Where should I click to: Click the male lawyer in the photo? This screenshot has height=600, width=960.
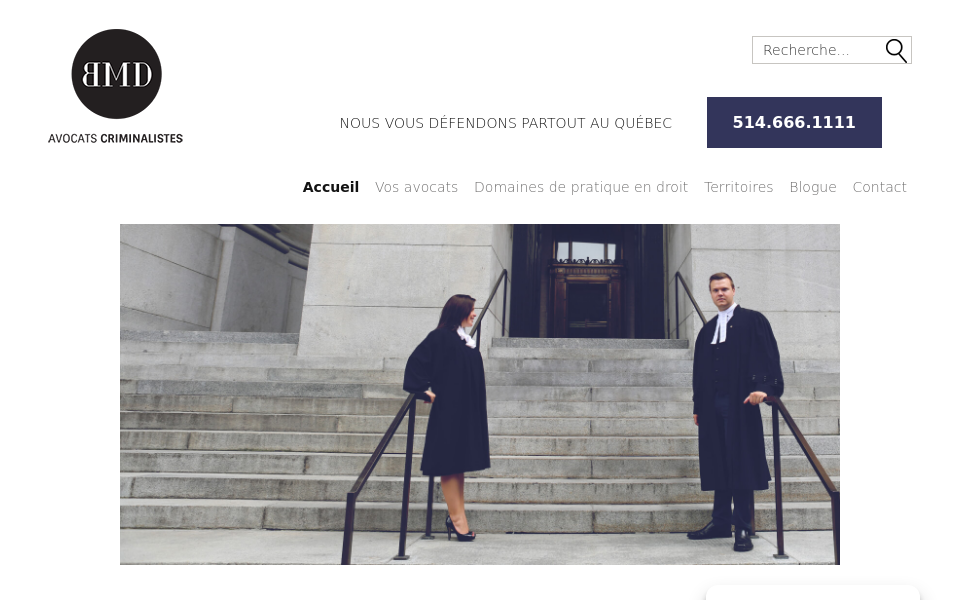click(x=735, y=411)
